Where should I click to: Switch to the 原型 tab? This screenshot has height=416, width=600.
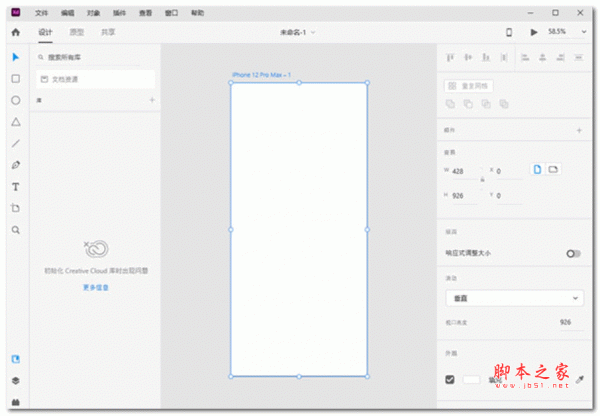coord(77,33)
